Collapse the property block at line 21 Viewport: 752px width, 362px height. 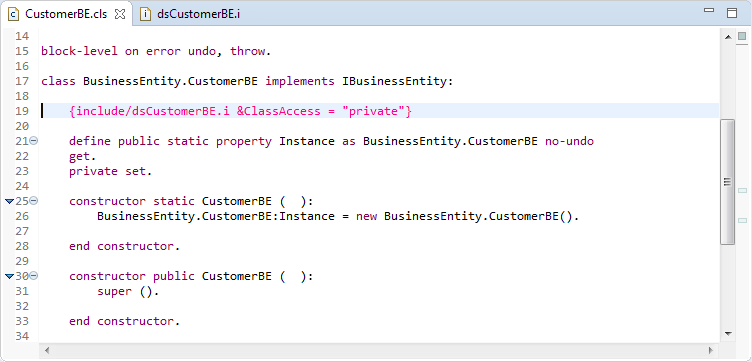(x=34, y=141)
